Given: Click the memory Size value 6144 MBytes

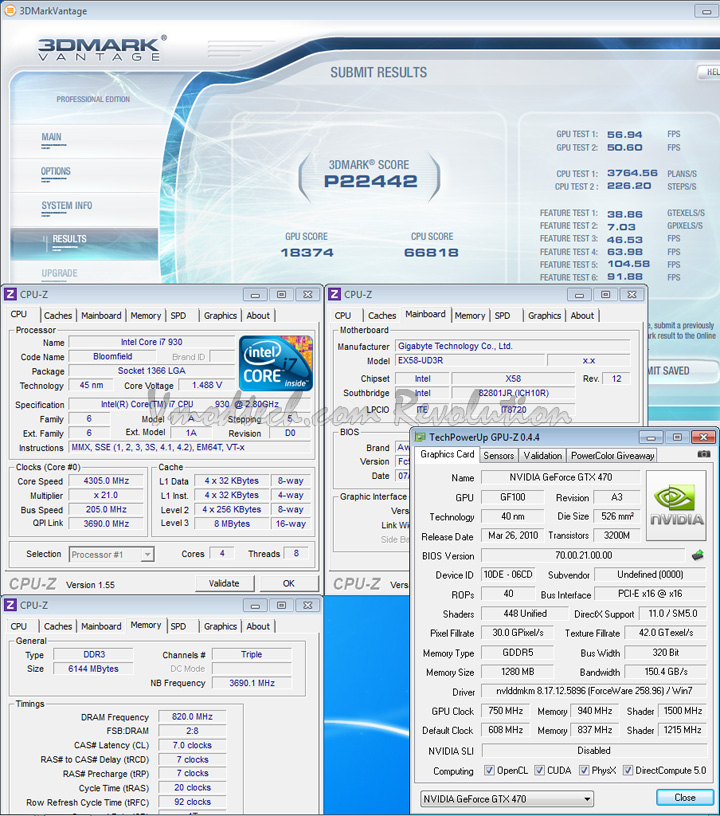Looking at the screenshot, I should (93, 669).
